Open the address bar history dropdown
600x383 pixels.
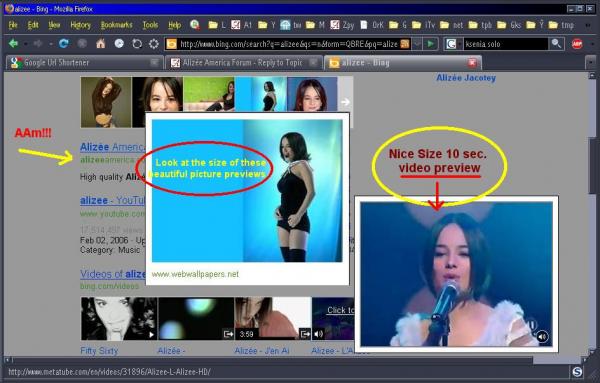tap(417, 44)
